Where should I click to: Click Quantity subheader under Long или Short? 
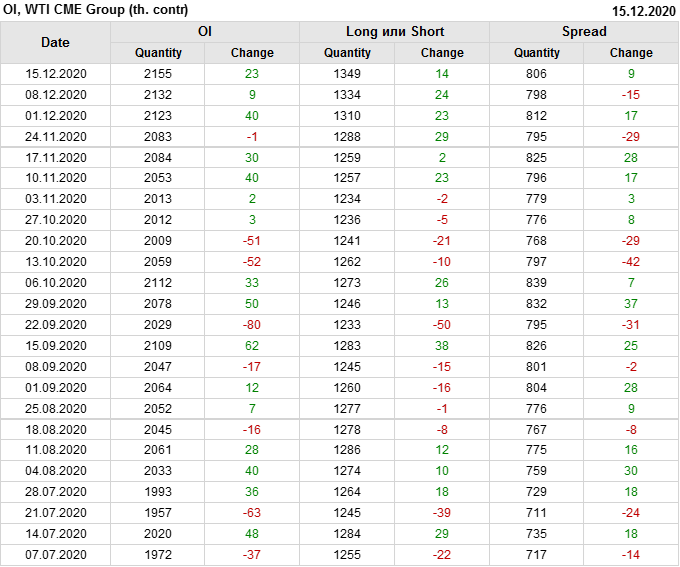pos(347,53)
